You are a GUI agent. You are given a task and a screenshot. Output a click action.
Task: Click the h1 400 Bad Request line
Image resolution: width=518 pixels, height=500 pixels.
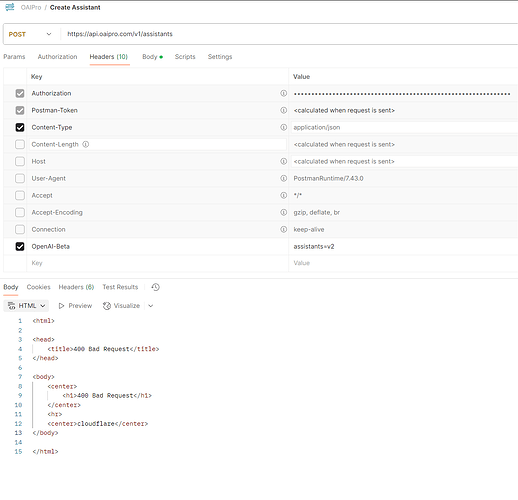point(107,396)
